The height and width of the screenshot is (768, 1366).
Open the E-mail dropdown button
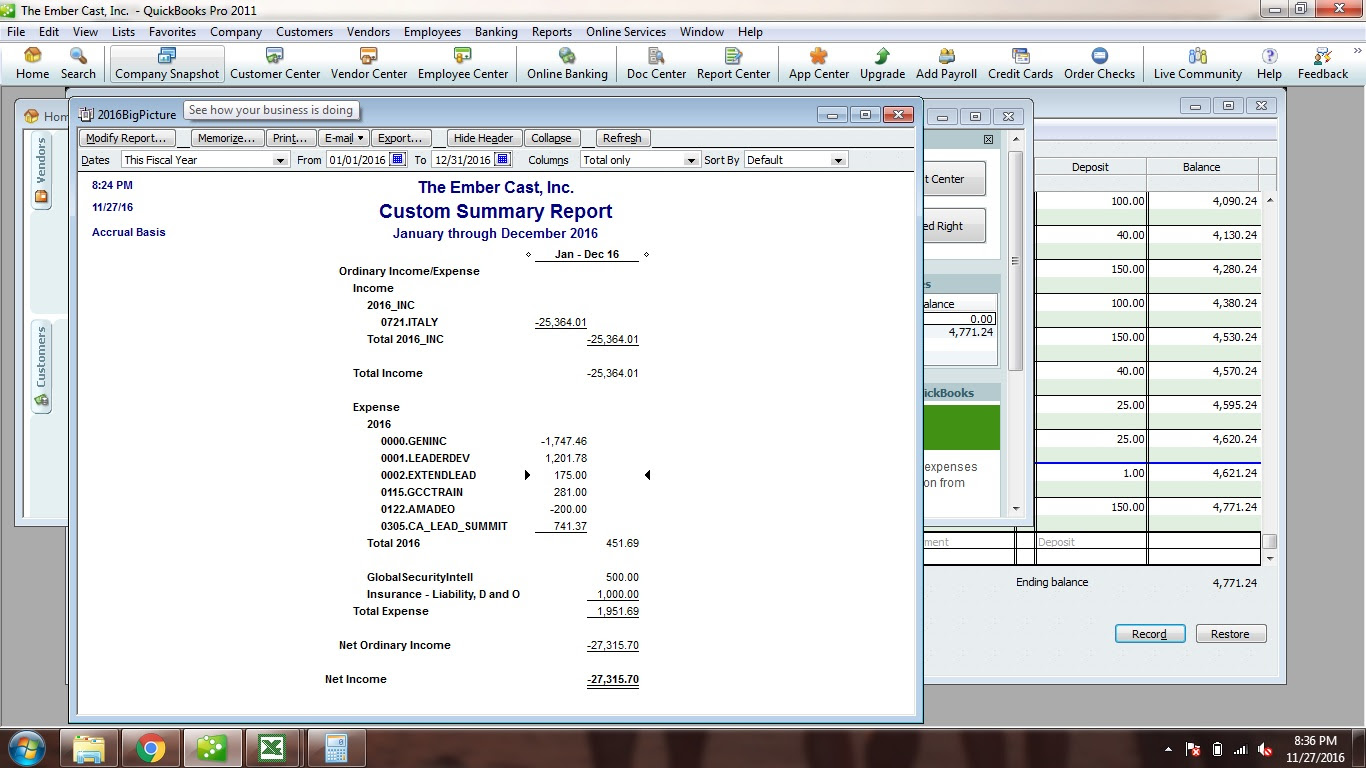tap(344, 138)
